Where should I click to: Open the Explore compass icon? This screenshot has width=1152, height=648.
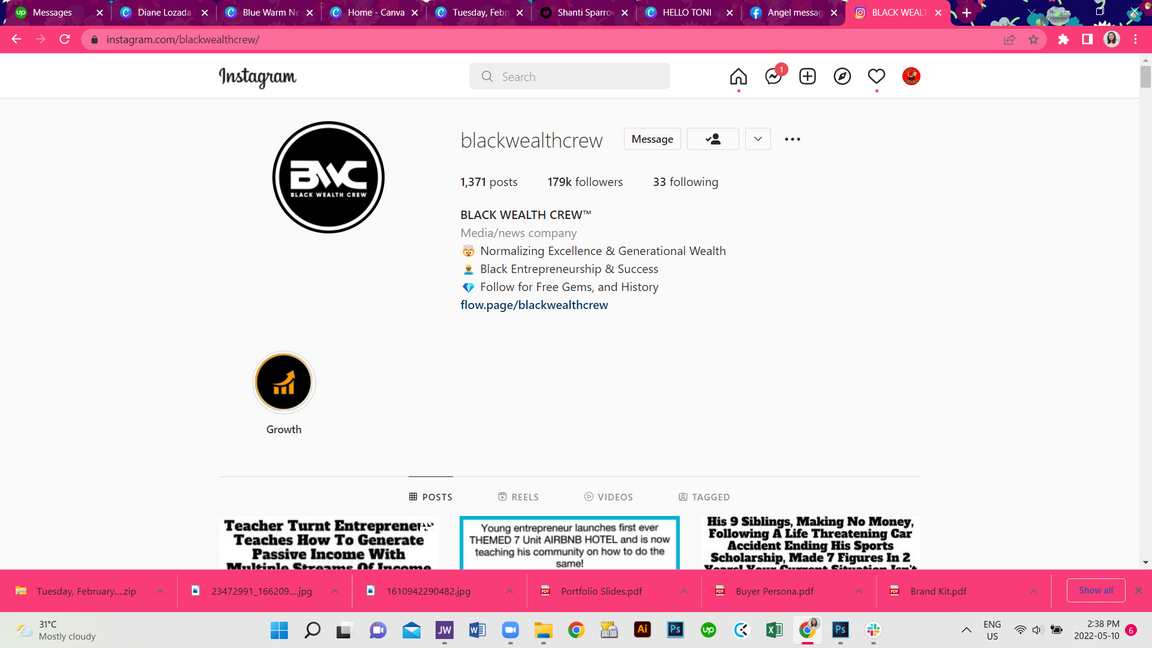tap(842, 76)
